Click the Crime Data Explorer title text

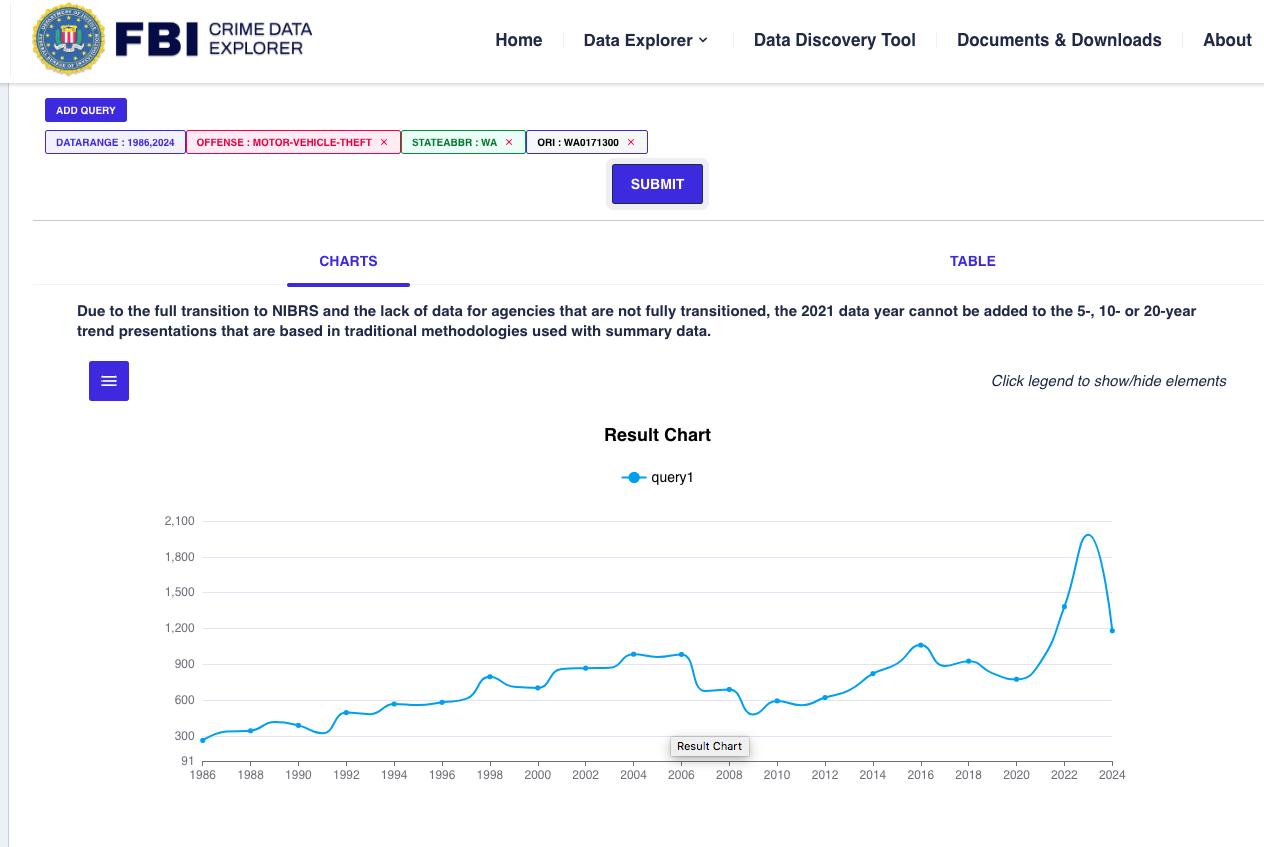point(260,39)
